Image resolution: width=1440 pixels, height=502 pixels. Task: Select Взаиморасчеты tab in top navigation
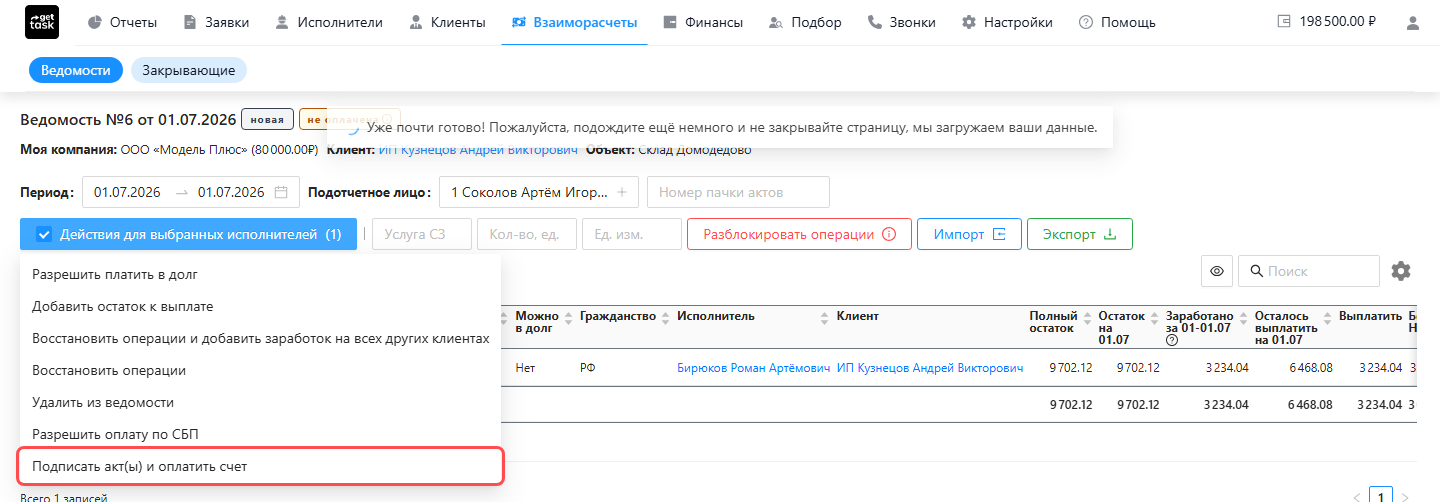click(574, 22)
